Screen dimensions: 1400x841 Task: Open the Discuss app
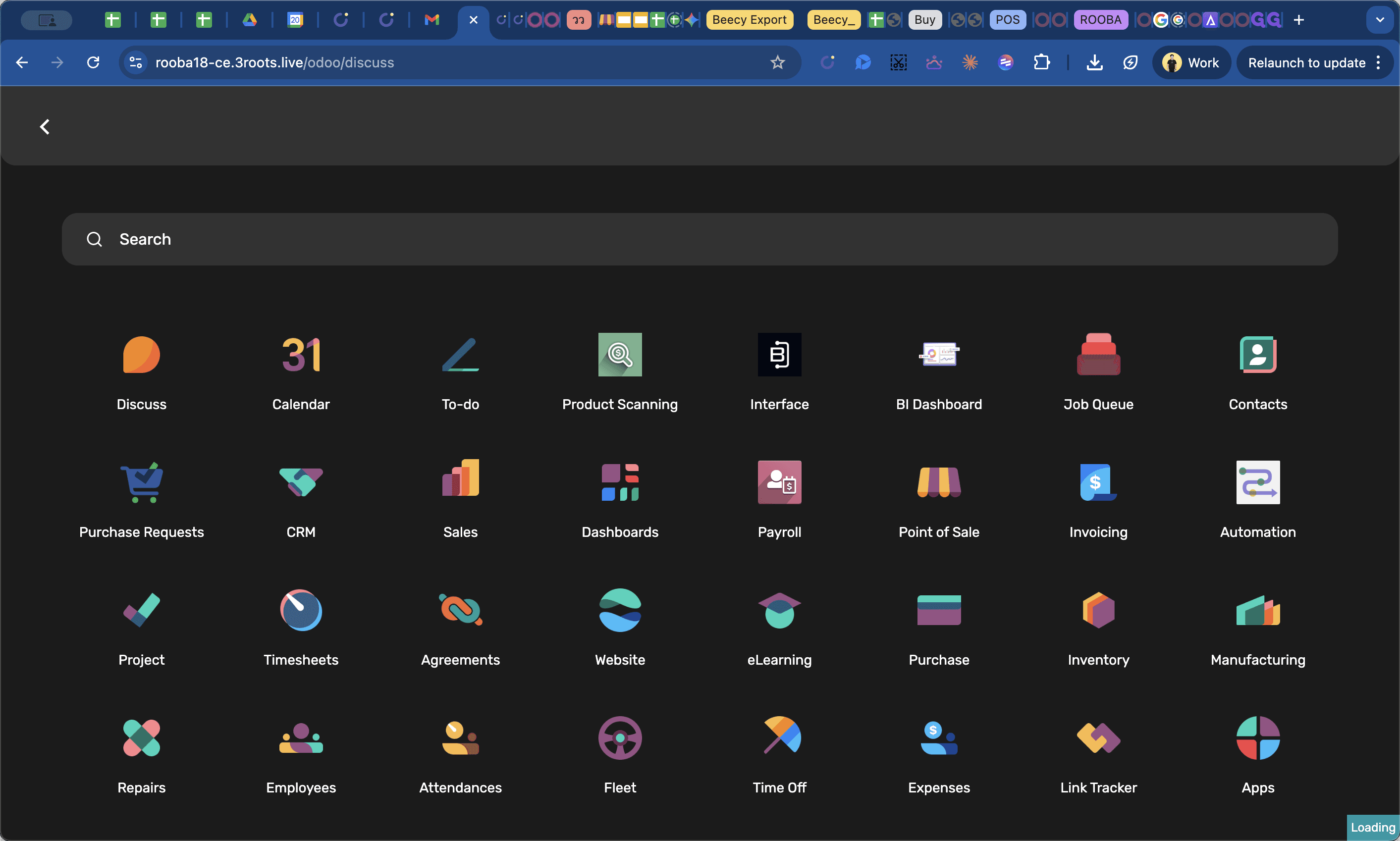point(141,371)
